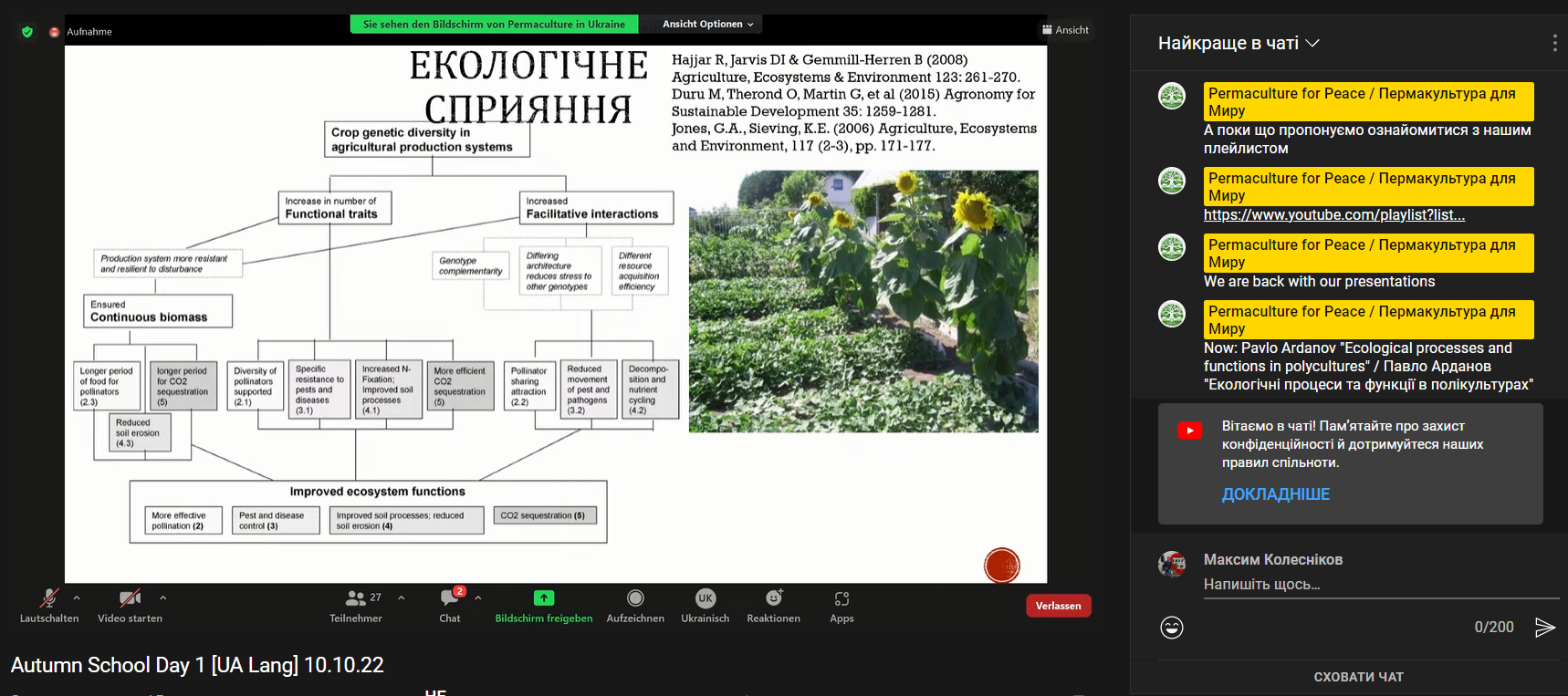Image resolution: width=1568 pixels, height=696 pixels.
Task: Open the Ansicht Optionen dropdown
Action: tap(707, 25)
